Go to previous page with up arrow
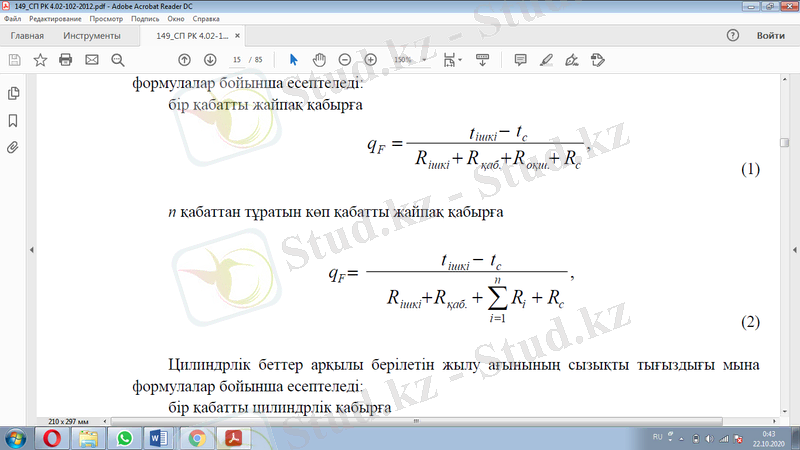The width and height of the screenshot is (800, 450). 184,60
